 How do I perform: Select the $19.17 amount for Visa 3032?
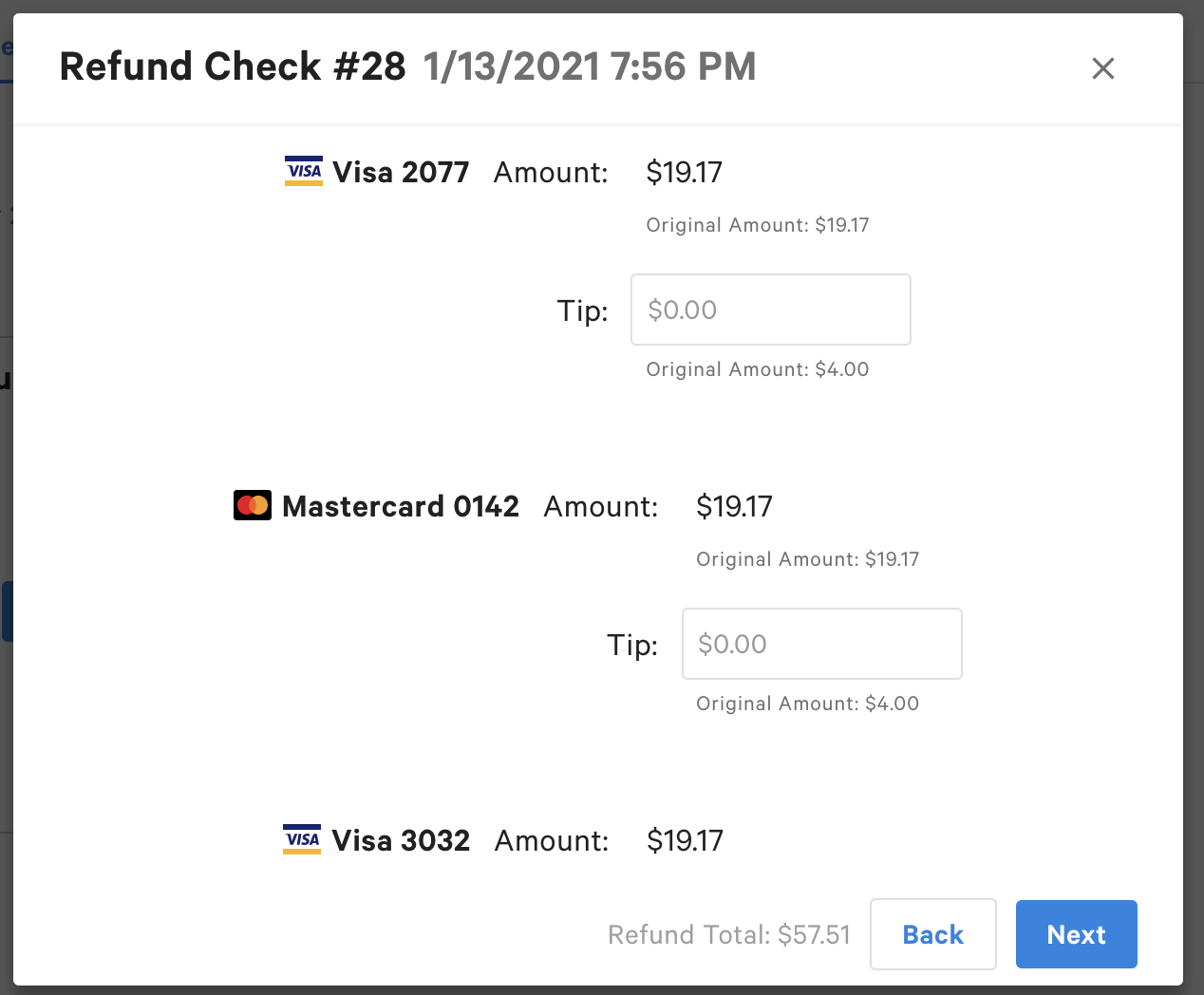point(685,840)
